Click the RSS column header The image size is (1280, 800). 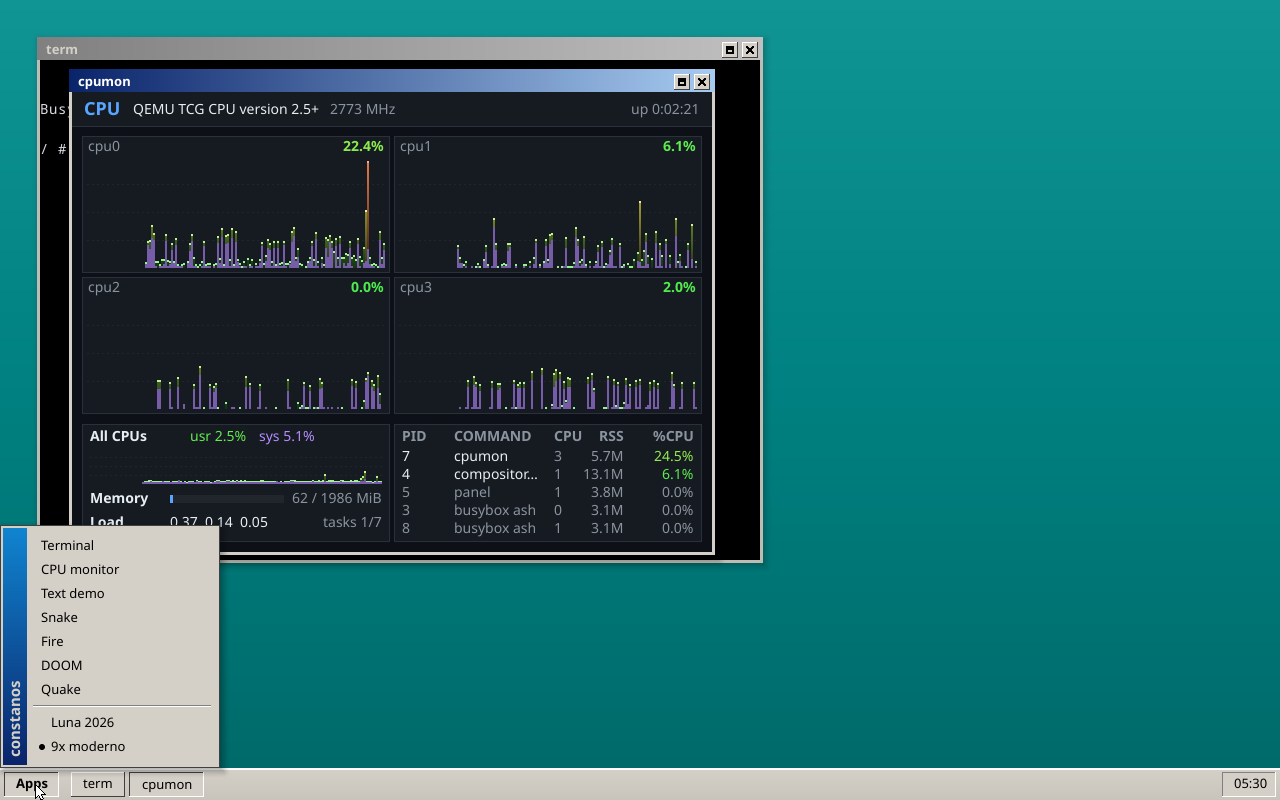[611, 436]
